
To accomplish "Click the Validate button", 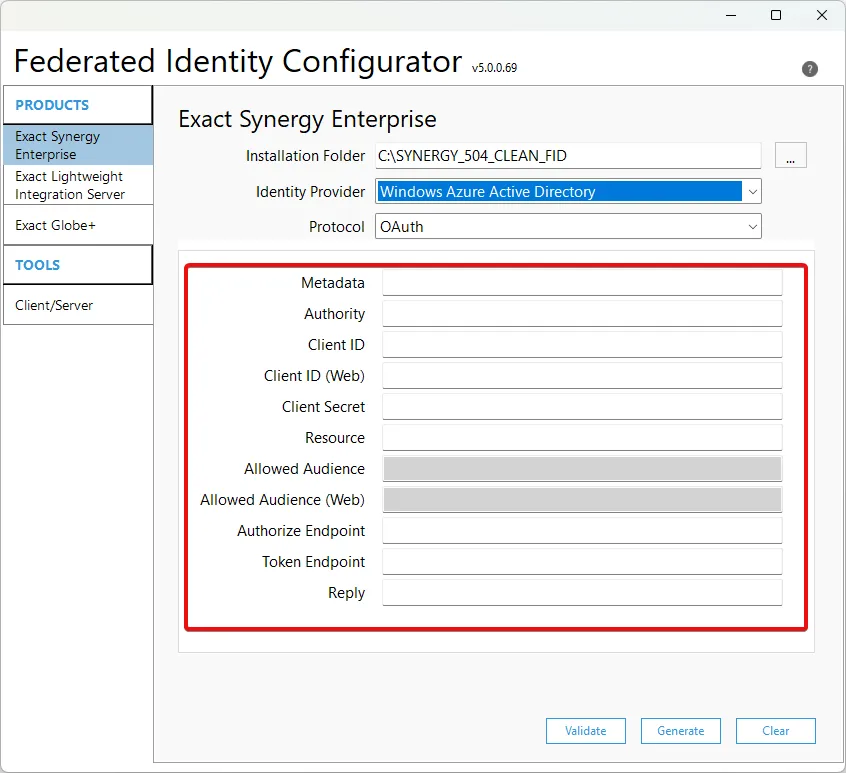I will pyautogui.click(x=585, y=730).
